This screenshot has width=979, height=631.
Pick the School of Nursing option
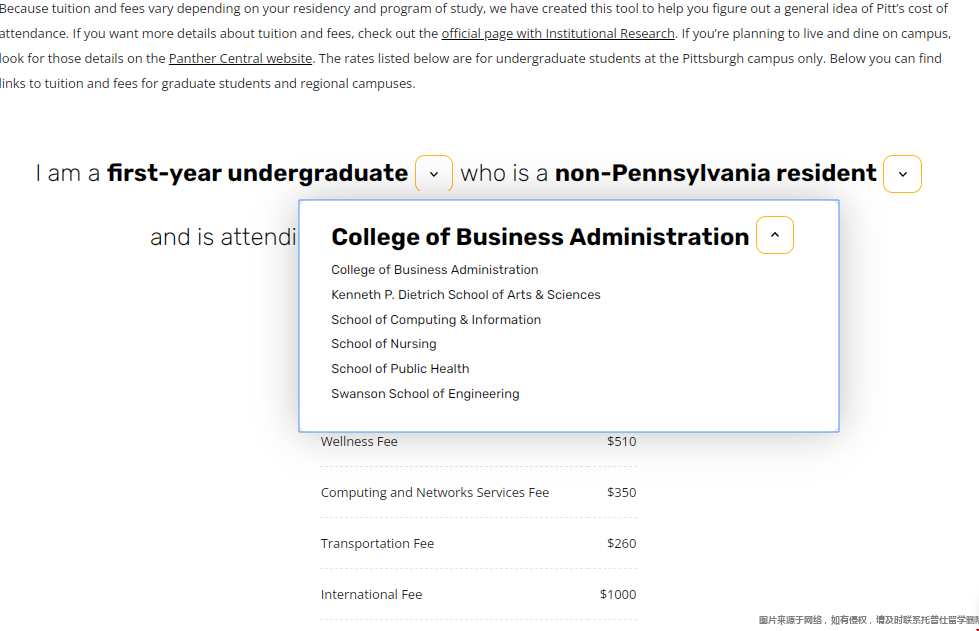(x=384, y=344)
